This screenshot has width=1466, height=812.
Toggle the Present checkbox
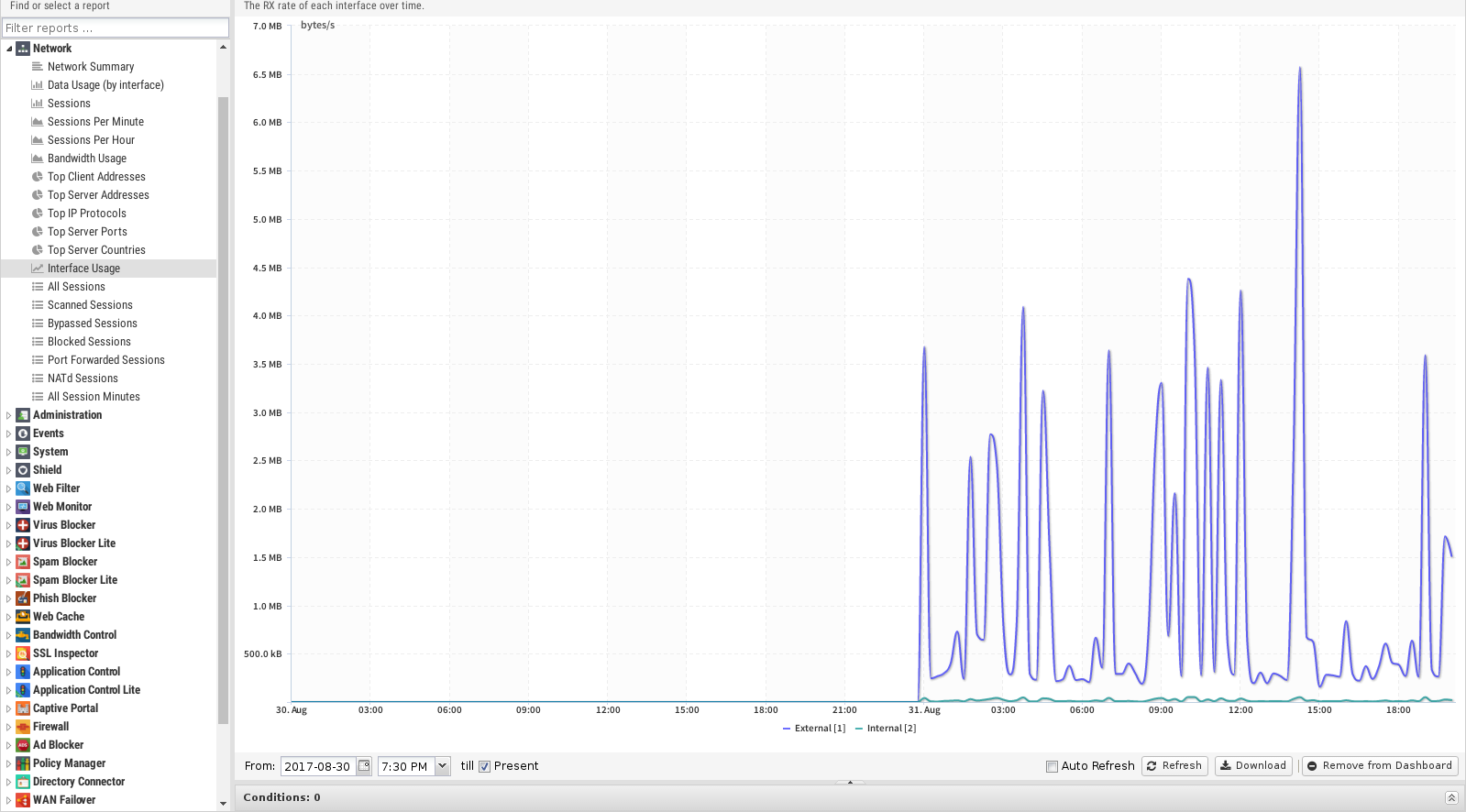484,766
